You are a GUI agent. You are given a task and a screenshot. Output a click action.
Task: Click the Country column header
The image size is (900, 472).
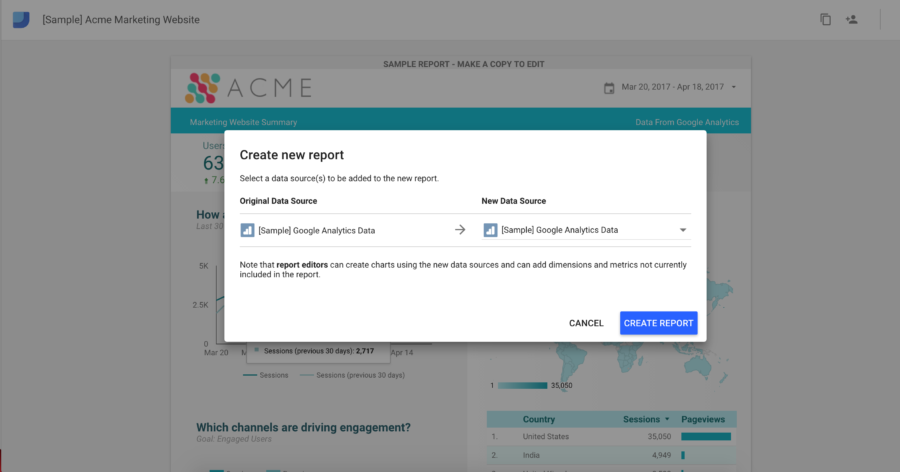click(538, 419)
